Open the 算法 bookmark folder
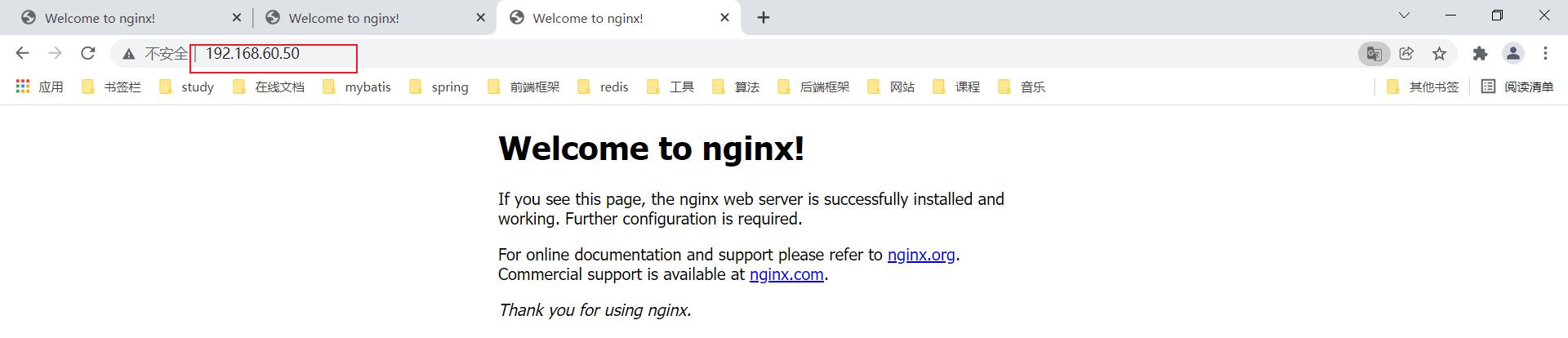This screenshot has width=1568, height=338. [x=736, y=87]
